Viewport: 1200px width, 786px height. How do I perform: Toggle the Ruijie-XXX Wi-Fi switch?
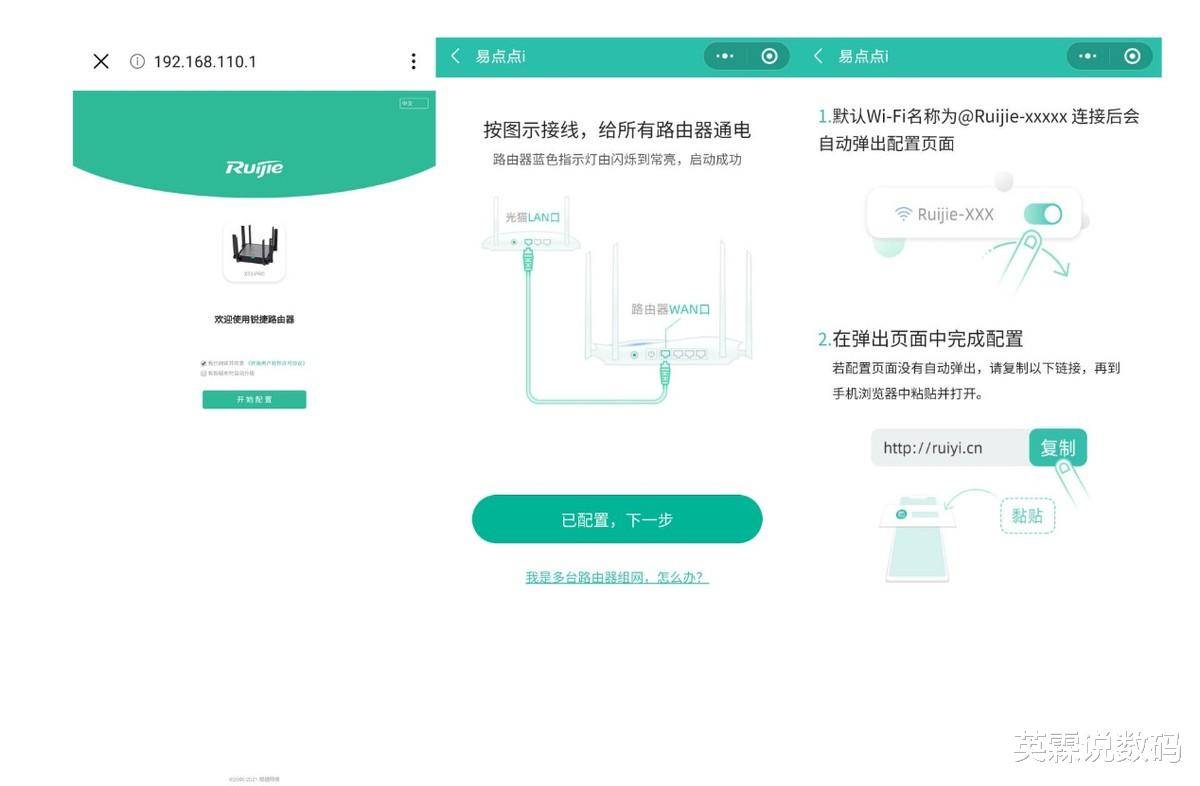click(1043, 214)
